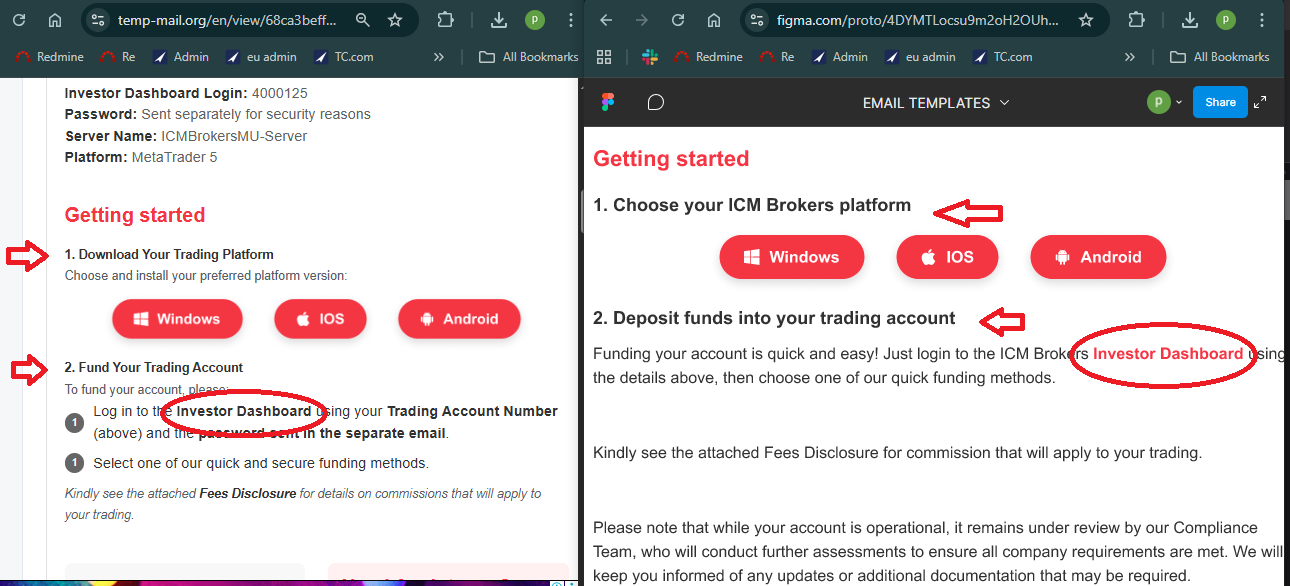
Task: Click Home icon in temp-mail browser window
Action: (55, 20)
